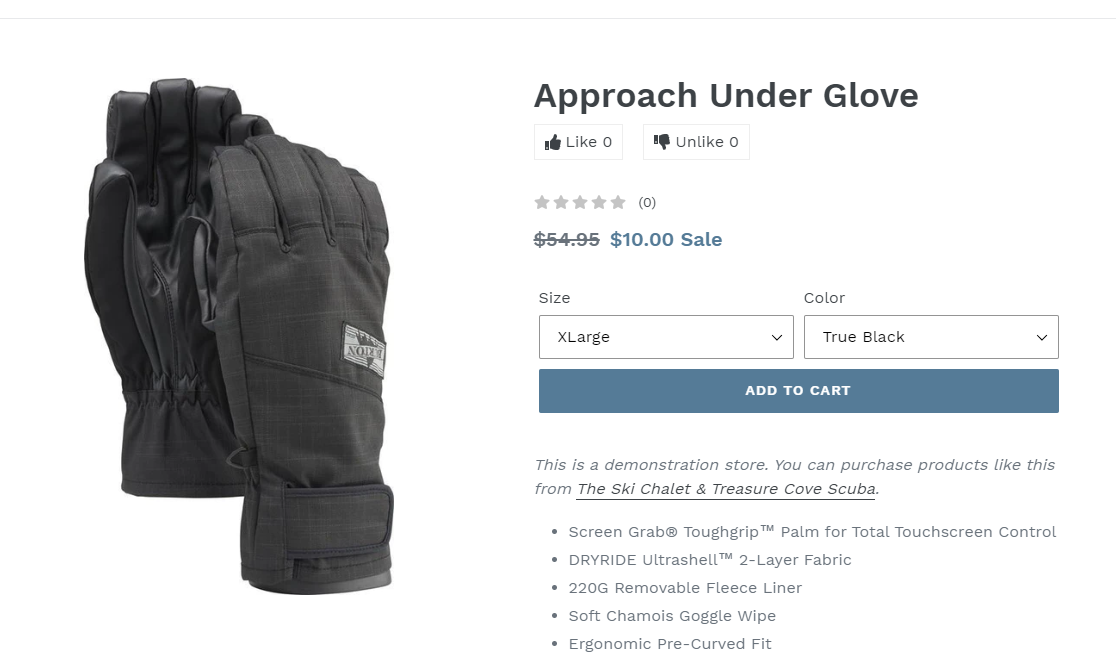This screenshot has width=1116, height=672.
Task: Click the chevron arrow in Size selector
Action: (777, 337)
